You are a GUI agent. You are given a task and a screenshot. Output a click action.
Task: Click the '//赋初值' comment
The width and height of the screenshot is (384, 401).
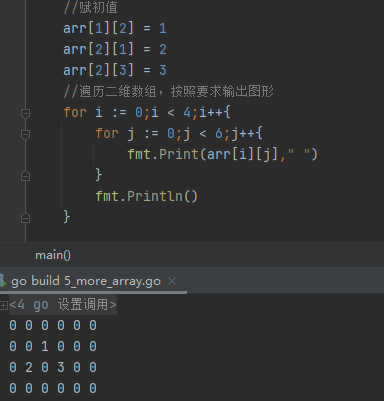(90, 7)
